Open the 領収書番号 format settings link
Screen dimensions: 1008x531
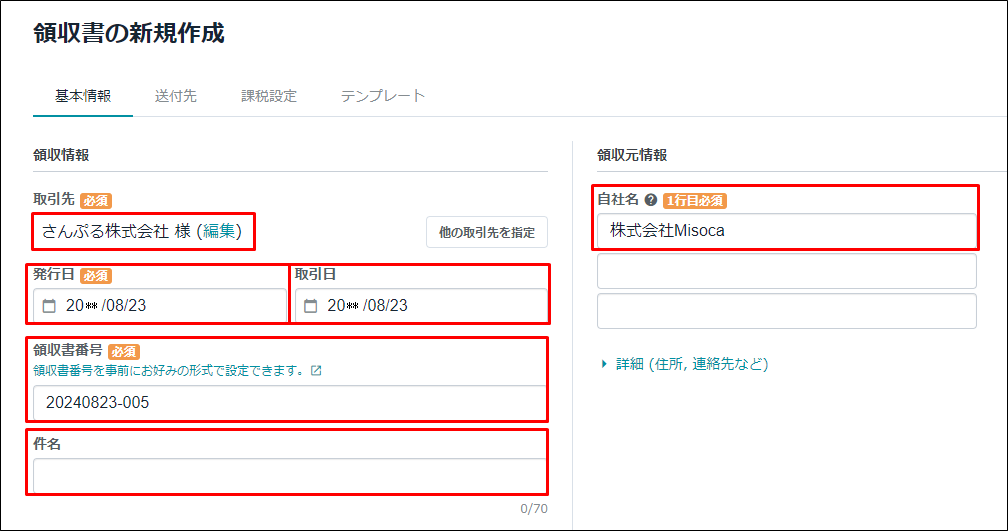pyautogui.click(x=169, y=371)
